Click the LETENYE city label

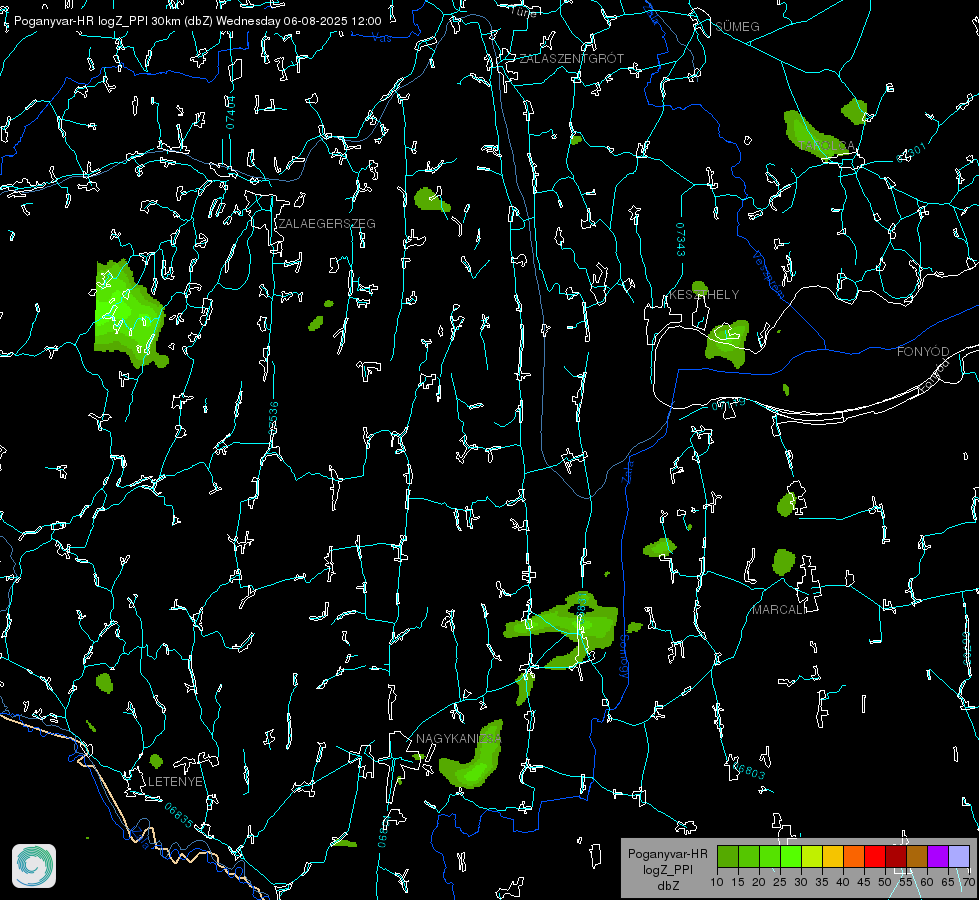175,782
